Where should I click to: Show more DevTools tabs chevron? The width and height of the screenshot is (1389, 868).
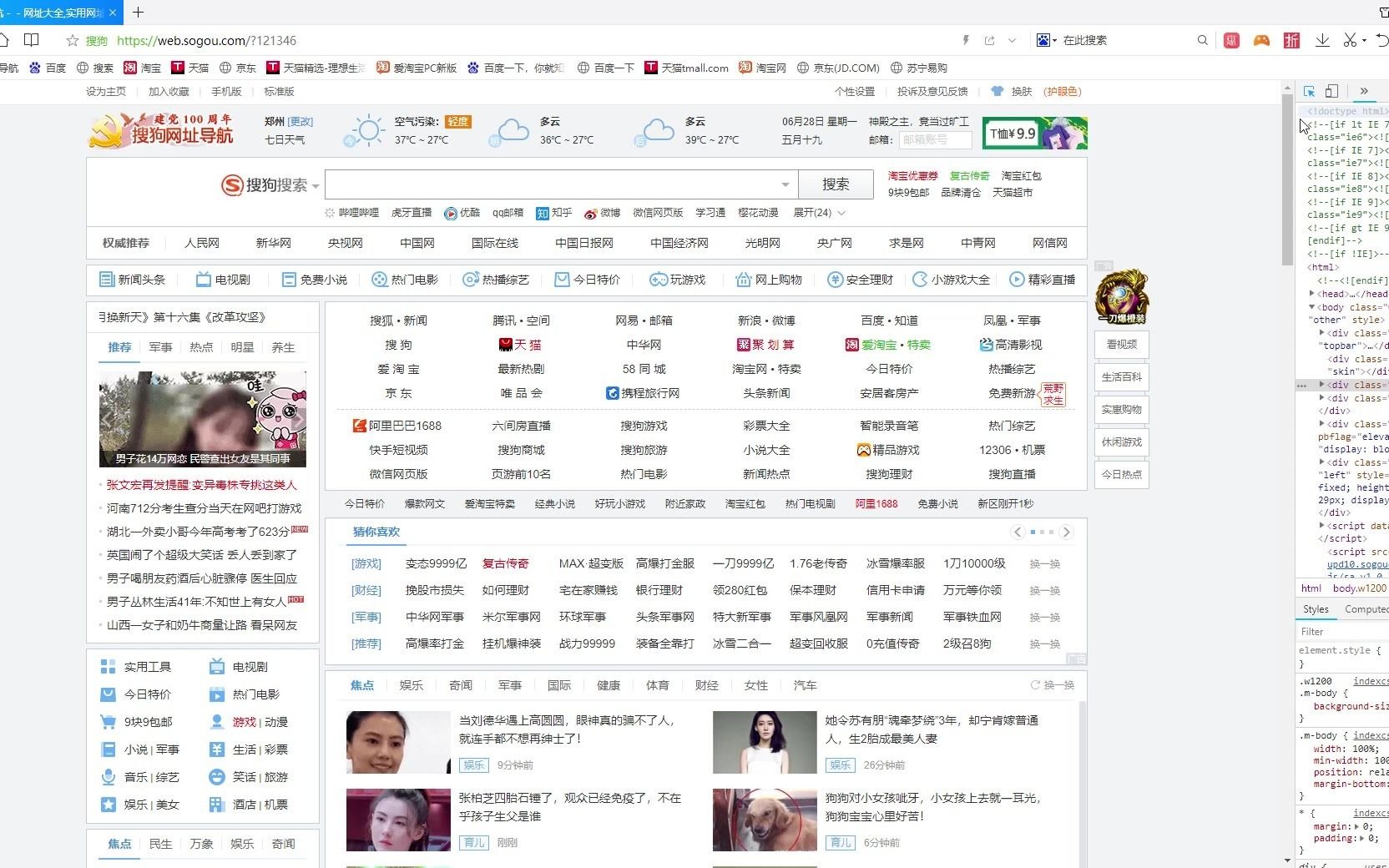(1364, 91)
